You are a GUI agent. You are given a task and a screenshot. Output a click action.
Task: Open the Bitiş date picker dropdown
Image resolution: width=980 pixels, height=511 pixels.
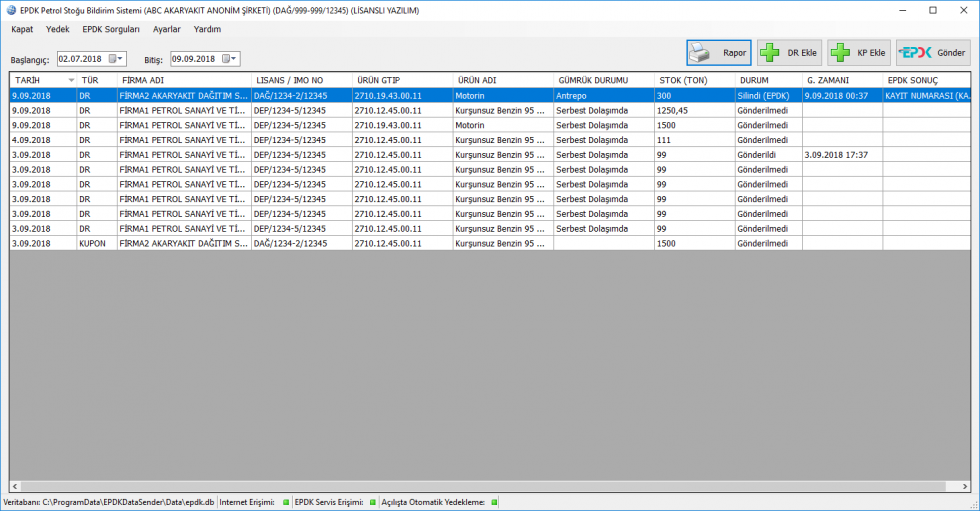click(234, 59)
